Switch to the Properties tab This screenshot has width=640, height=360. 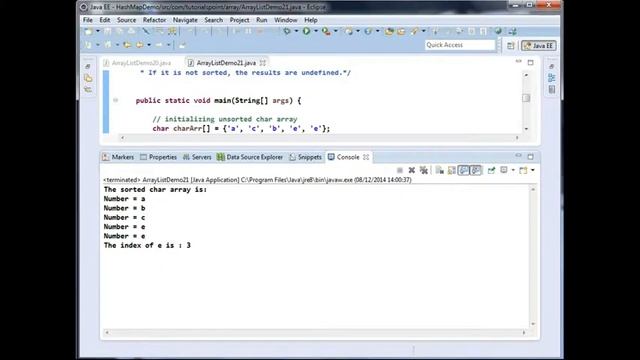(x=158, y=157)
